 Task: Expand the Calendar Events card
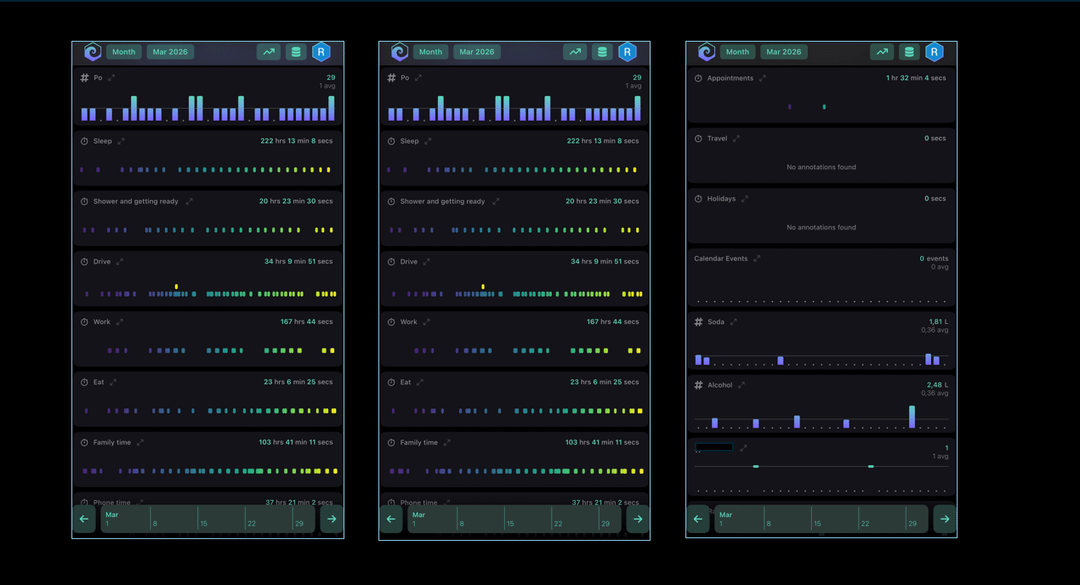(757, 259)
